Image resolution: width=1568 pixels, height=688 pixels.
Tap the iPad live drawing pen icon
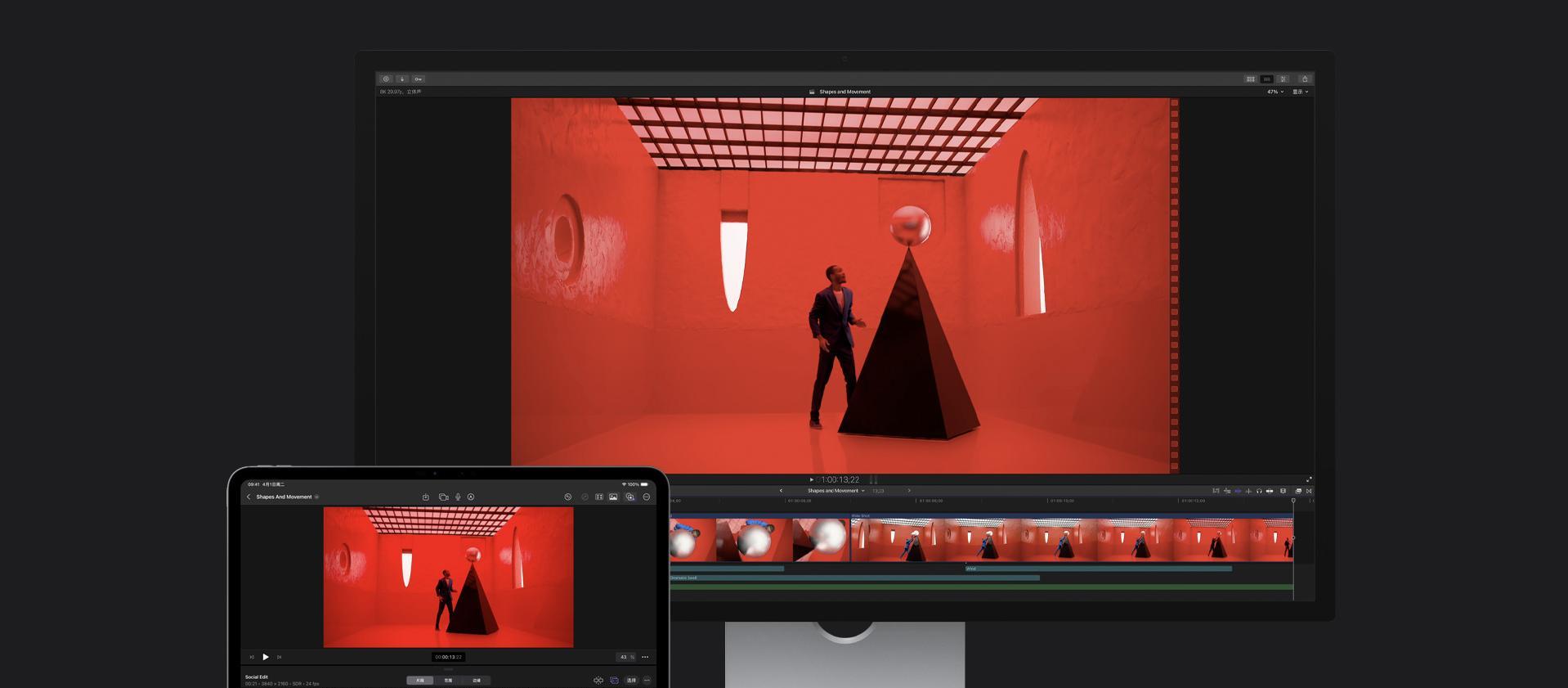coord(471,497)
